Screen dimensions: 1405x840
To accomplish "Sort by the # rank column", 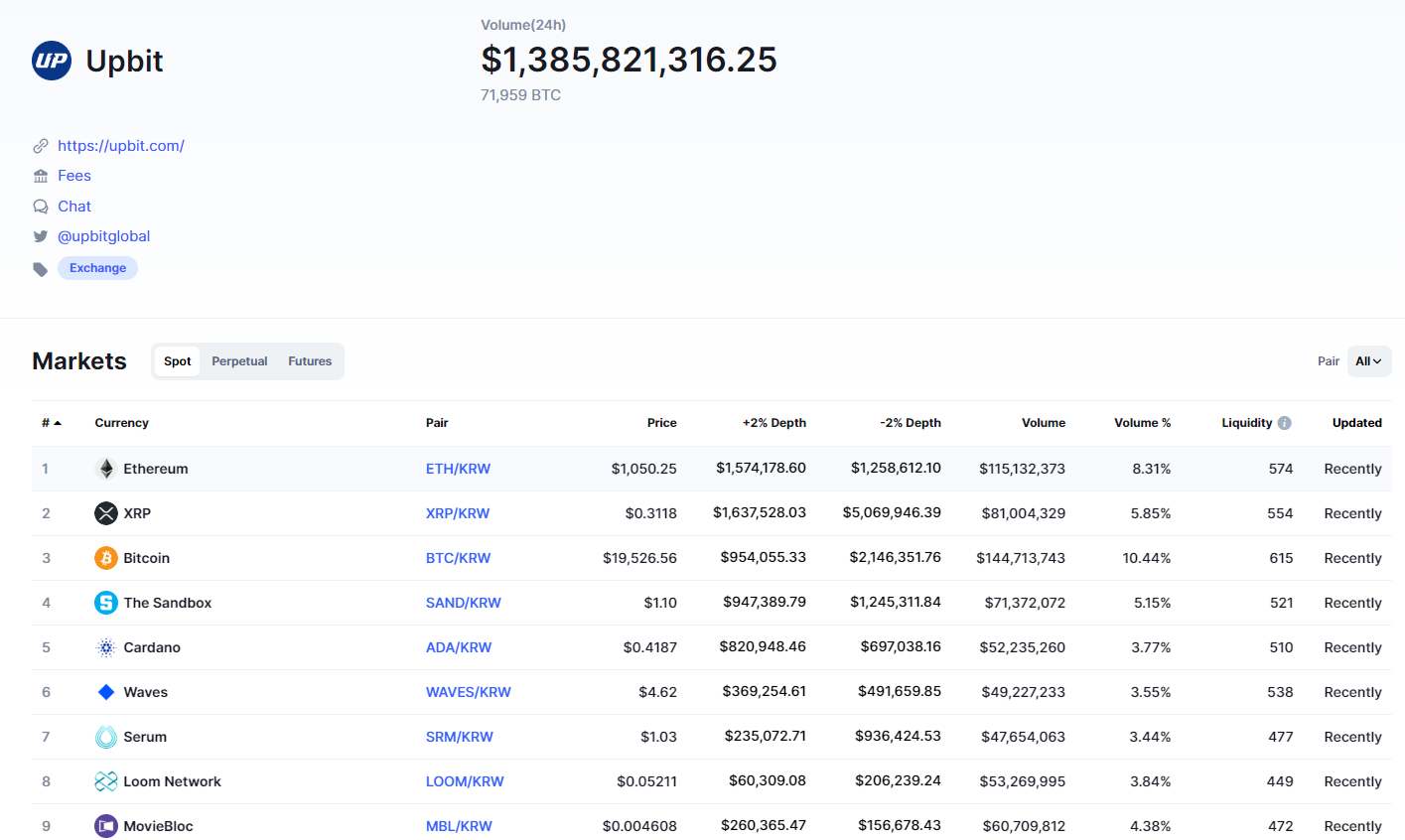I will (x=52, y=423).
